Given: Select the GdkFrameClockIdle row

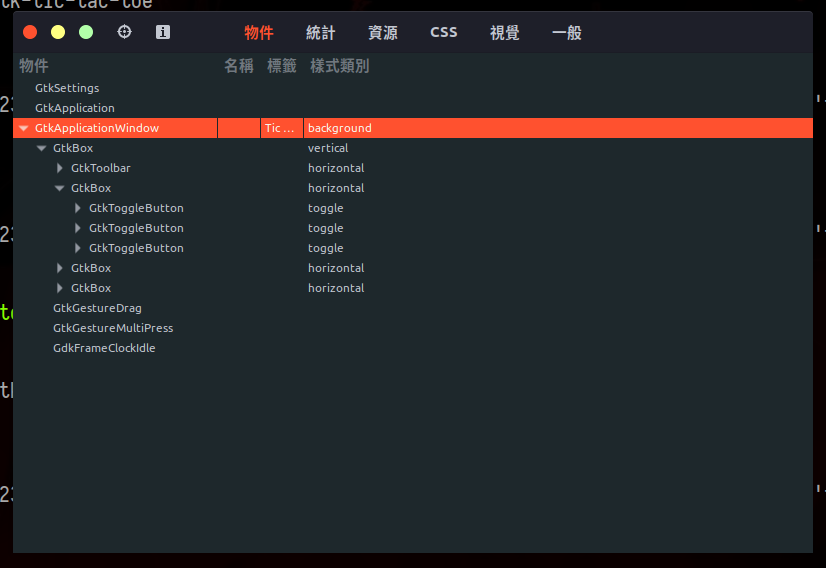Looking at the screenshot, I should coord(104,348).
